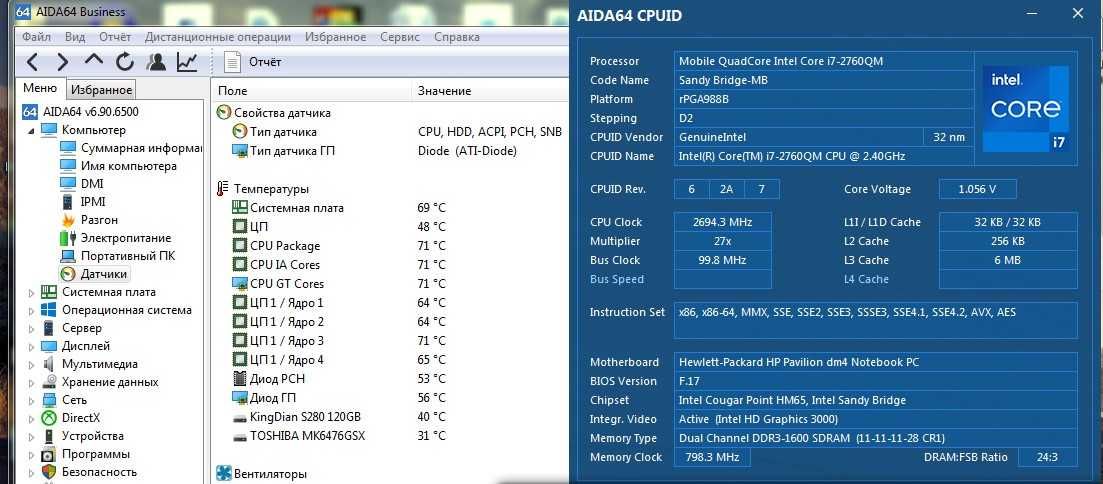Select the IPMI tree item

click(x=93, y=202)
